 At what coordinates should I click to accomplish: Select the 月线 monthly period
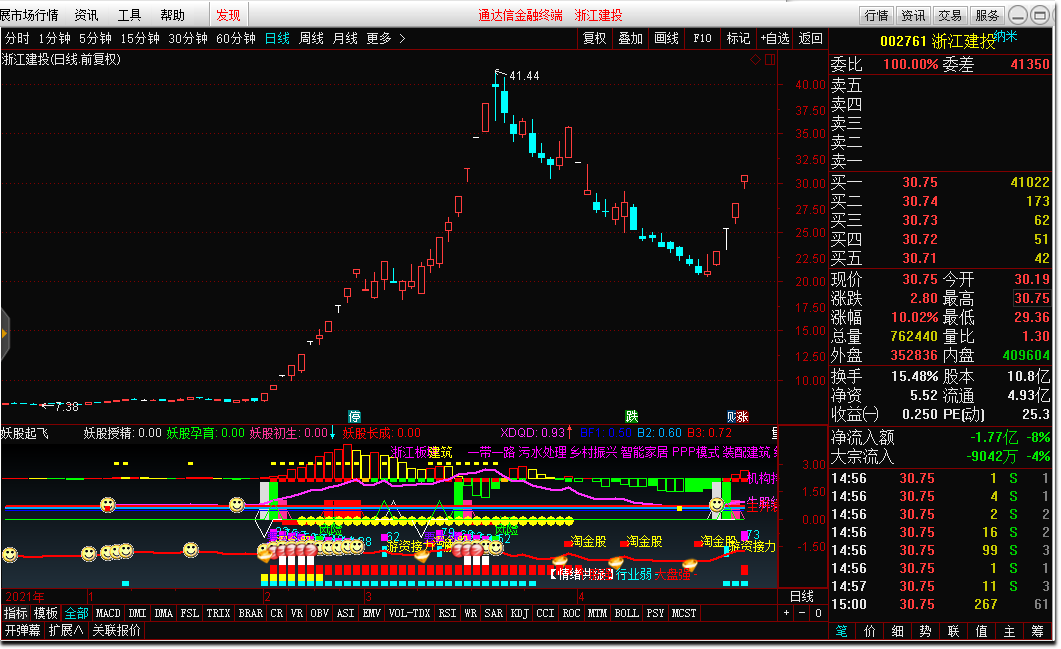(x=345, y=39)
